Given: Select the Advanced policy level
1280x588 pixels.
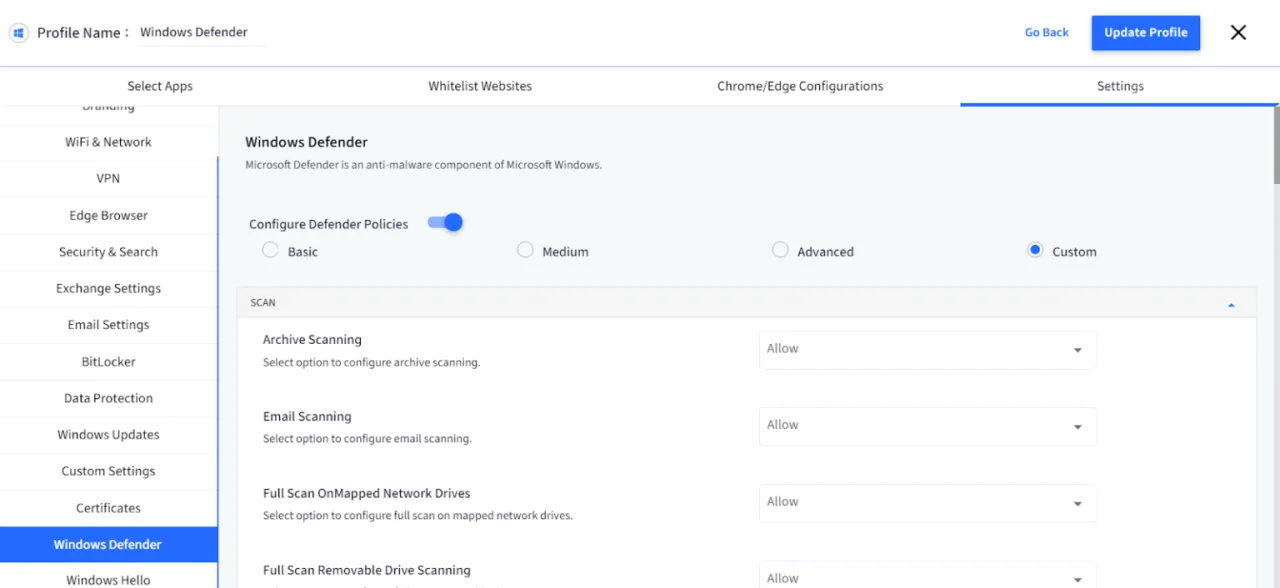Looking at the screenshot, I should [x=780, y=250].
